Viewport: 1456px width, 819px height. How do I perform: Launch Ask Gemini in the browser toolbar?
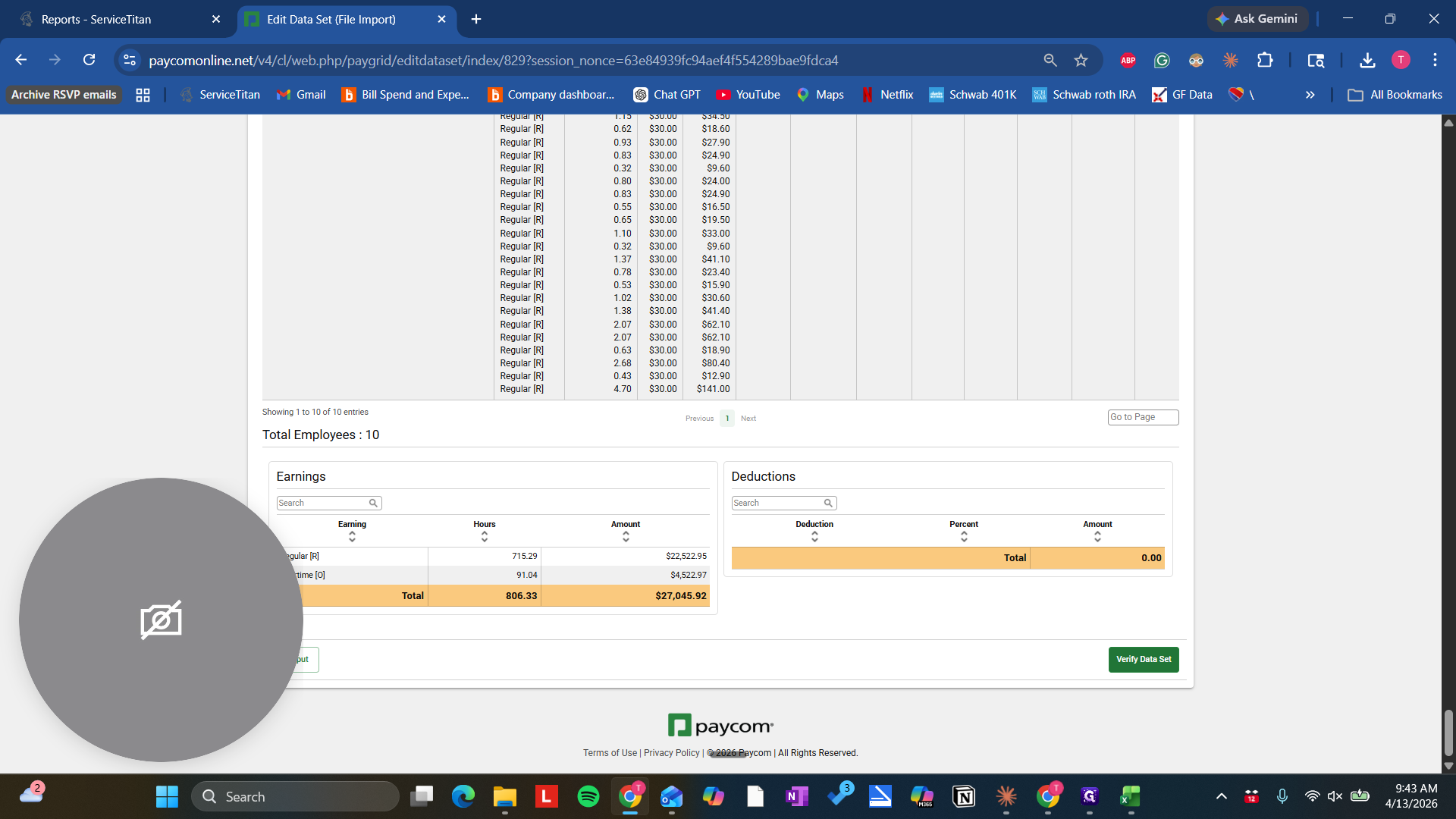pos(1257,18)
